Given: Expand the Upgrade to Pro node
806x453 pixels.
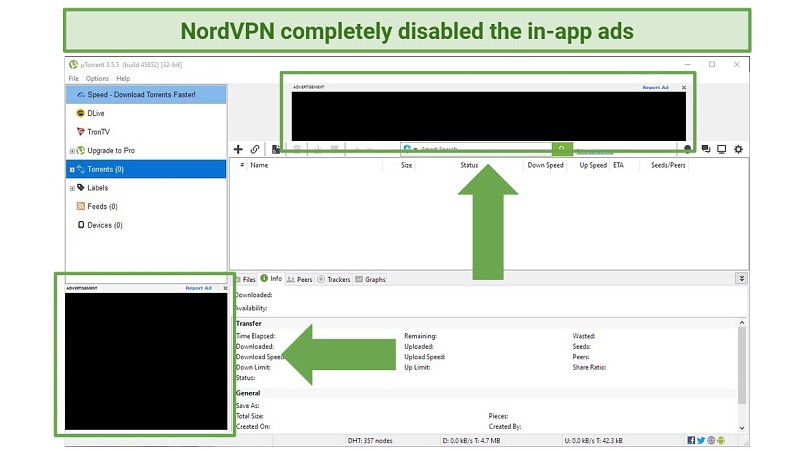Looking at the screenshot, I should click(x=72, y=151).
